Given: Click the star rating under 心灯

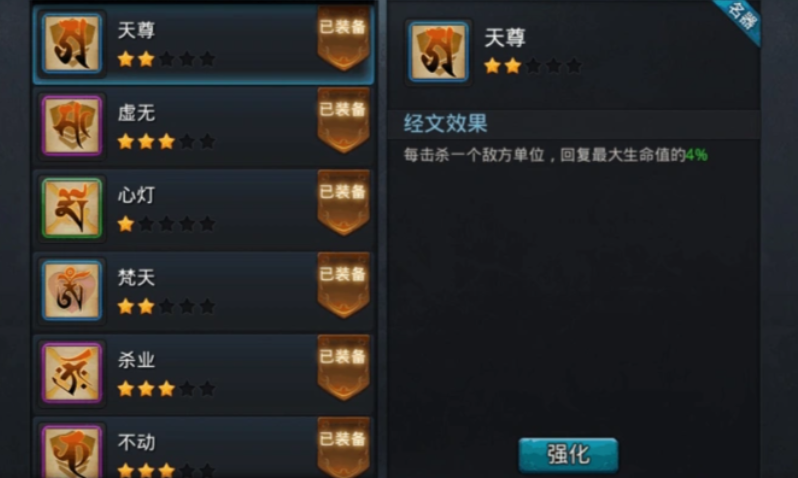Looking at the screenshot, I should click(x=166, y=224).
